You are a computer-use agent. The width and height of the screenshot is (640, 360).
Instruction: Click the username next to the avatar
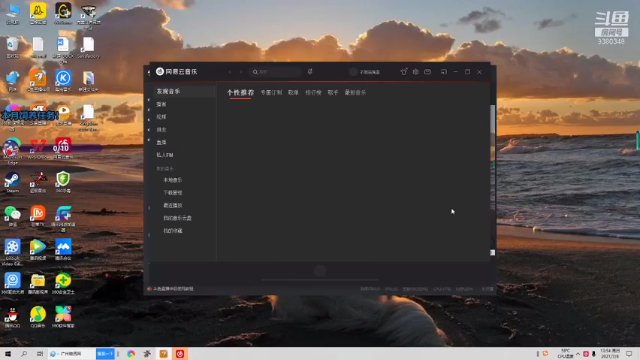coord(370,72)
